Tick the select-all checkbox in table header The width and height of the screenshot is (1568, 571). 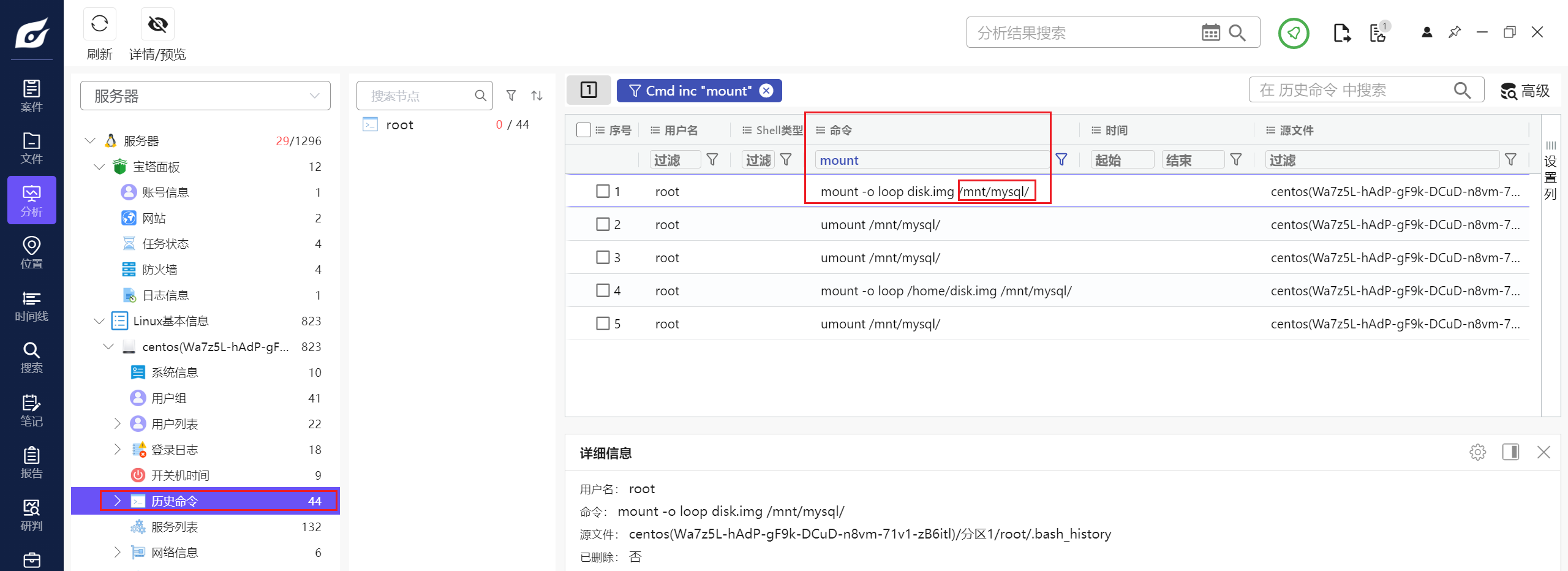point(583,130)
